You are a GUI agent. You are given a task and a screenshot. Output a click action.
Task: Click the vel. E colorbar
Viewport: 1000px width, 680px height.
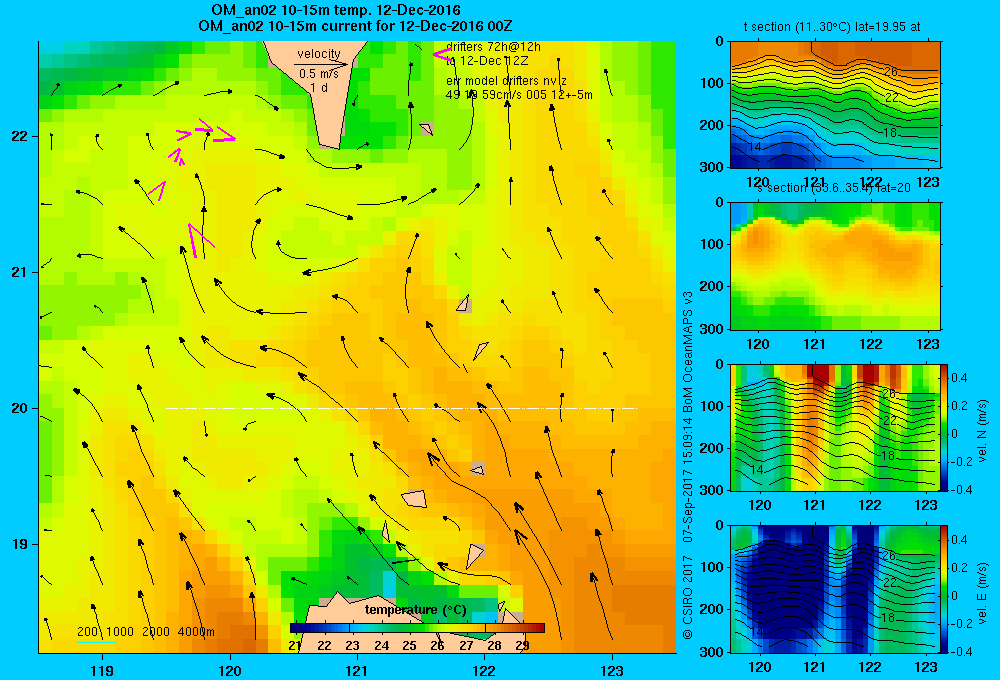pyautogui.click(x=944, y=589)
